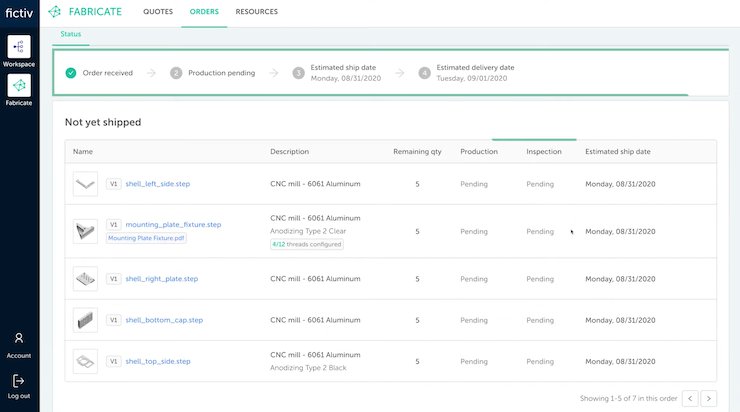Open the Account icon
This screenshot has height=412, width=740.
tap(19, 339)
